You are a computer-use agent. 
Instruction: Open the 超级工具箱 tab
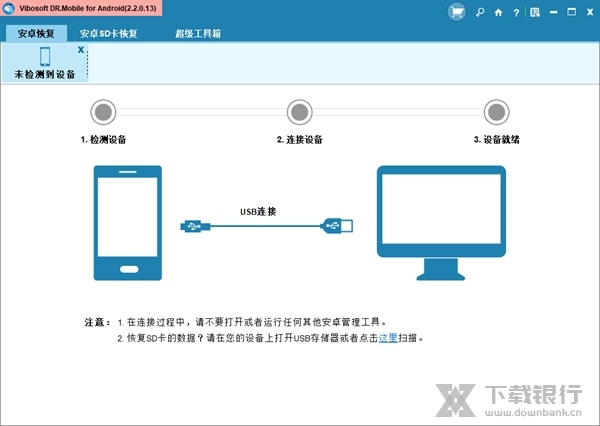coord(198,33)
